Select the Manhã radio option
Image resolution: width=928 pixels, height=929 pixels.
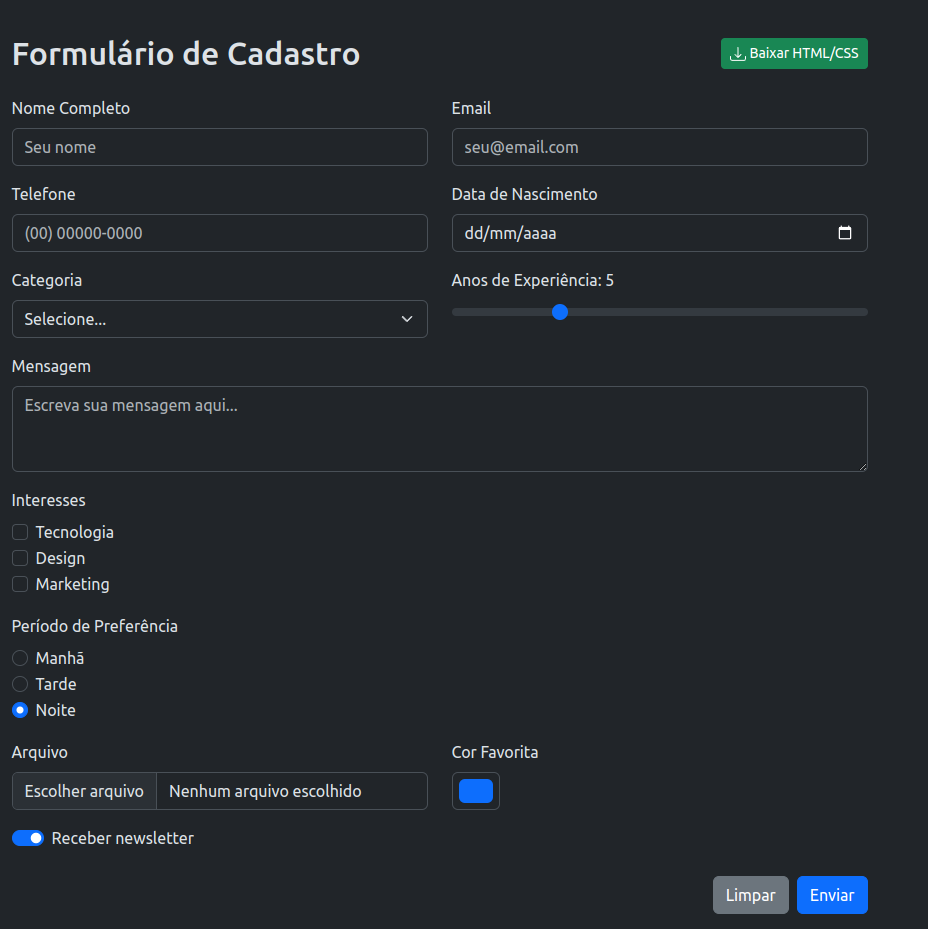click(20, 658)
